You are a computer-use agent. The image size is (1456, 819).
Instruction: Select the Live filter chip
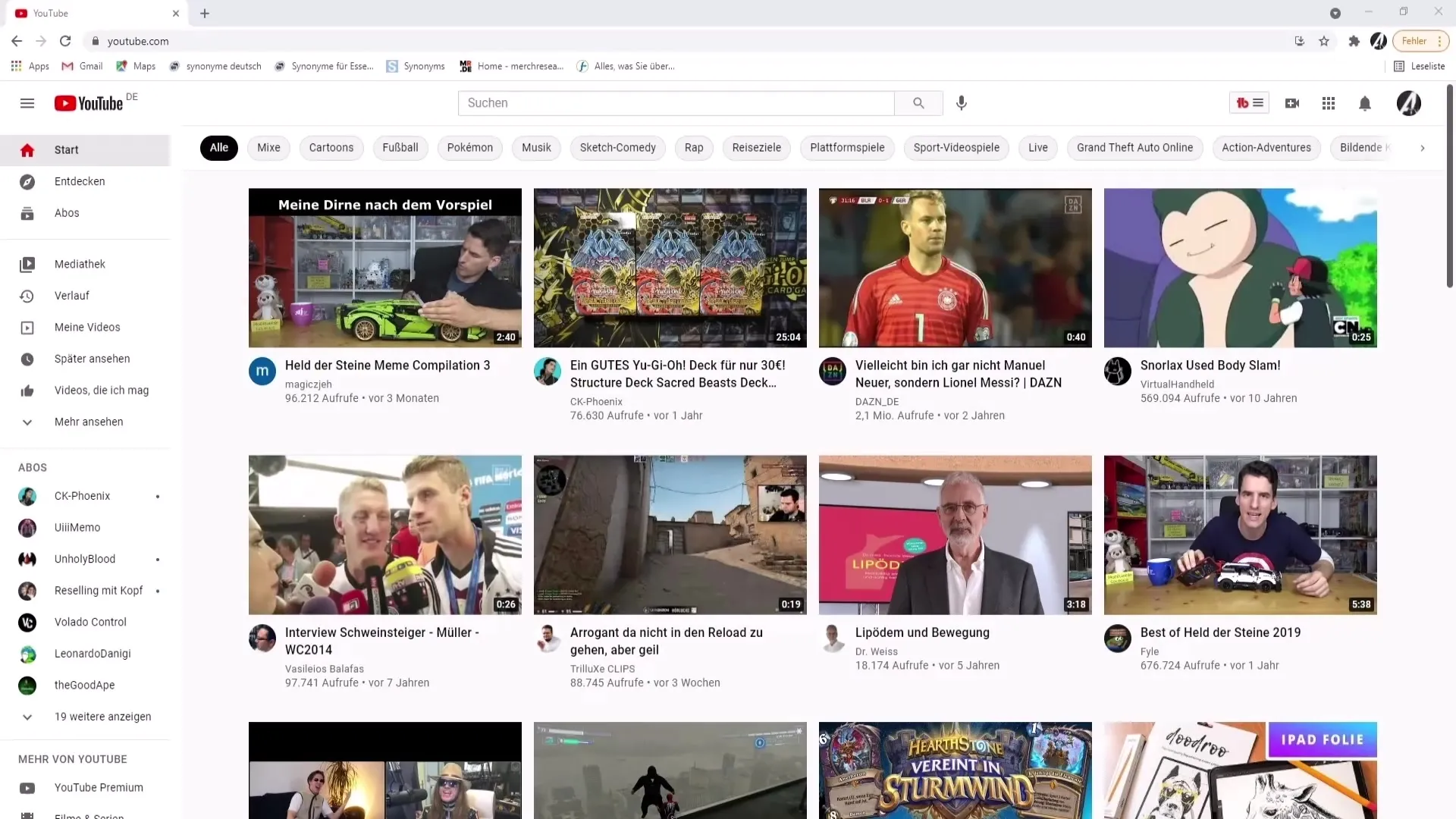click(x=1038, y=148)
